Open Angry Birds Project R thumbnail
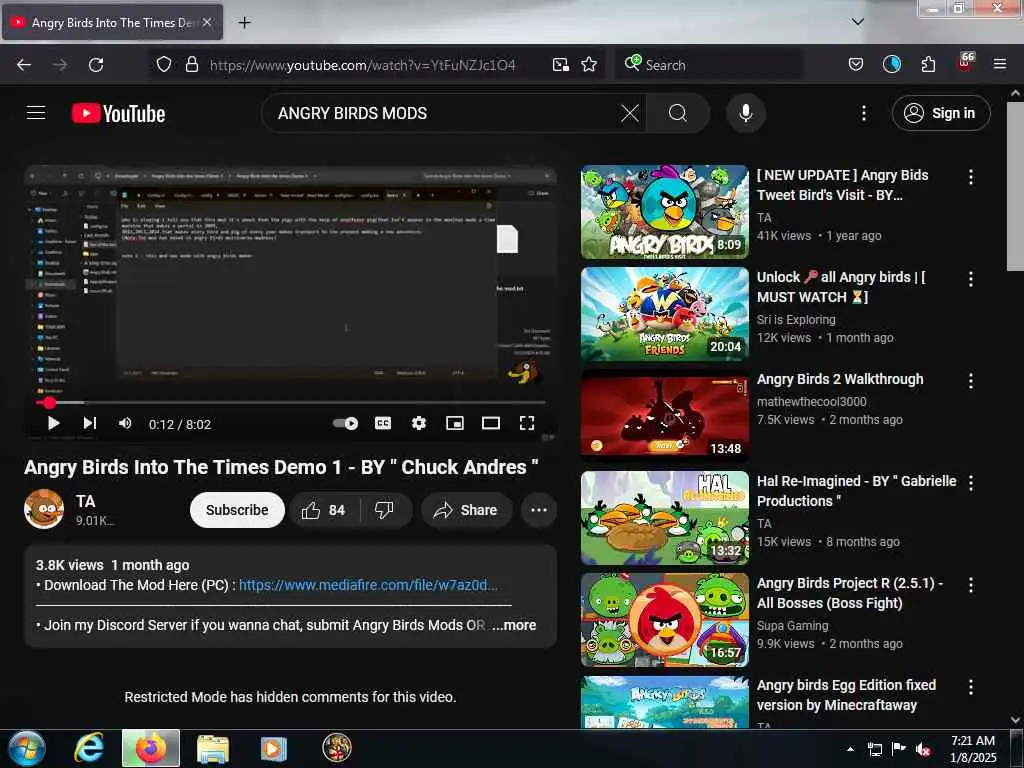Image resolution: width=1024 pixels, height=768 pixels. pyautogui.click(x=664, y=620)
